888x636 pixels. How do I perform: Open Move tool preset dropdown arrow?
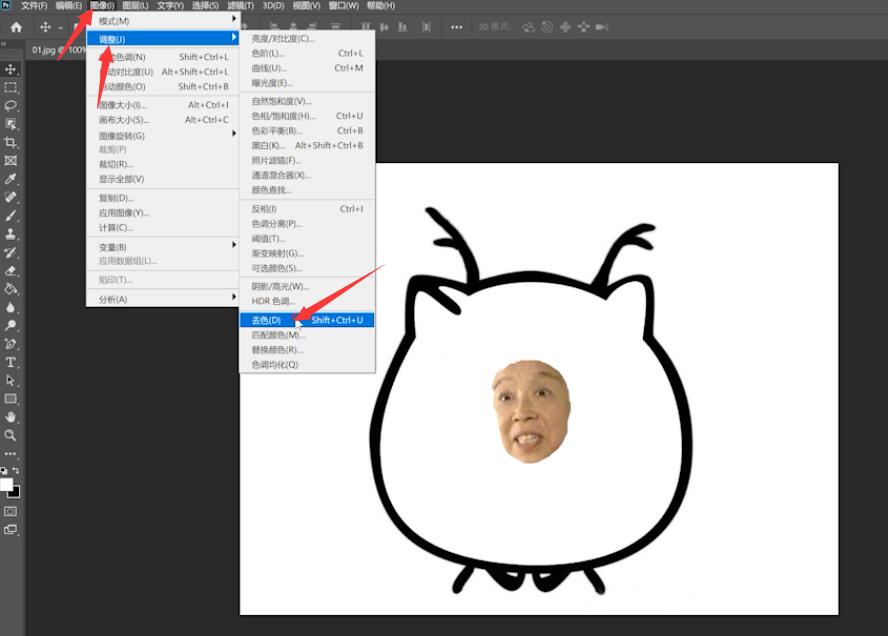[x=60, y=27]
